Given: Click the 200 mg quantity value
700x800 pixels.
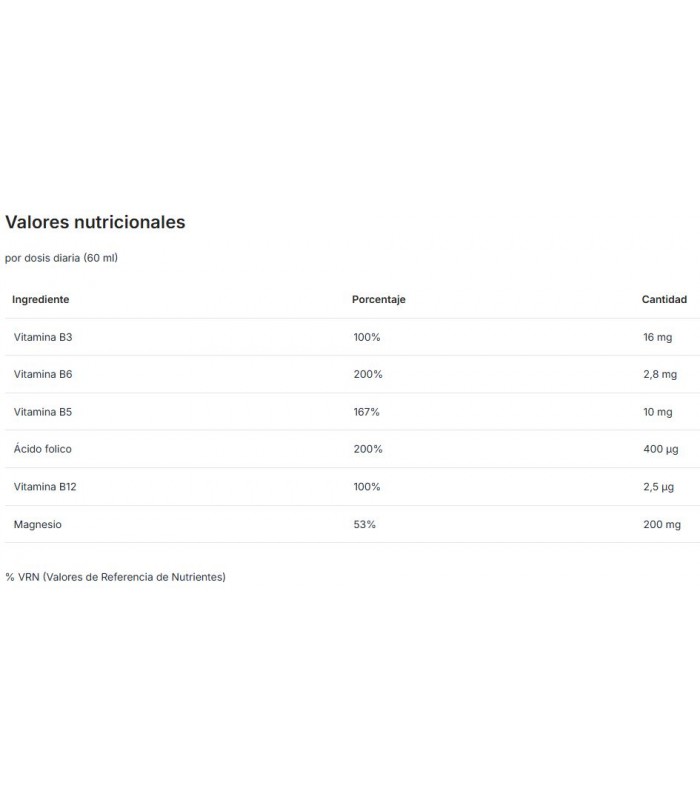Looking at the screenshot, I should (x=662, y=524).
